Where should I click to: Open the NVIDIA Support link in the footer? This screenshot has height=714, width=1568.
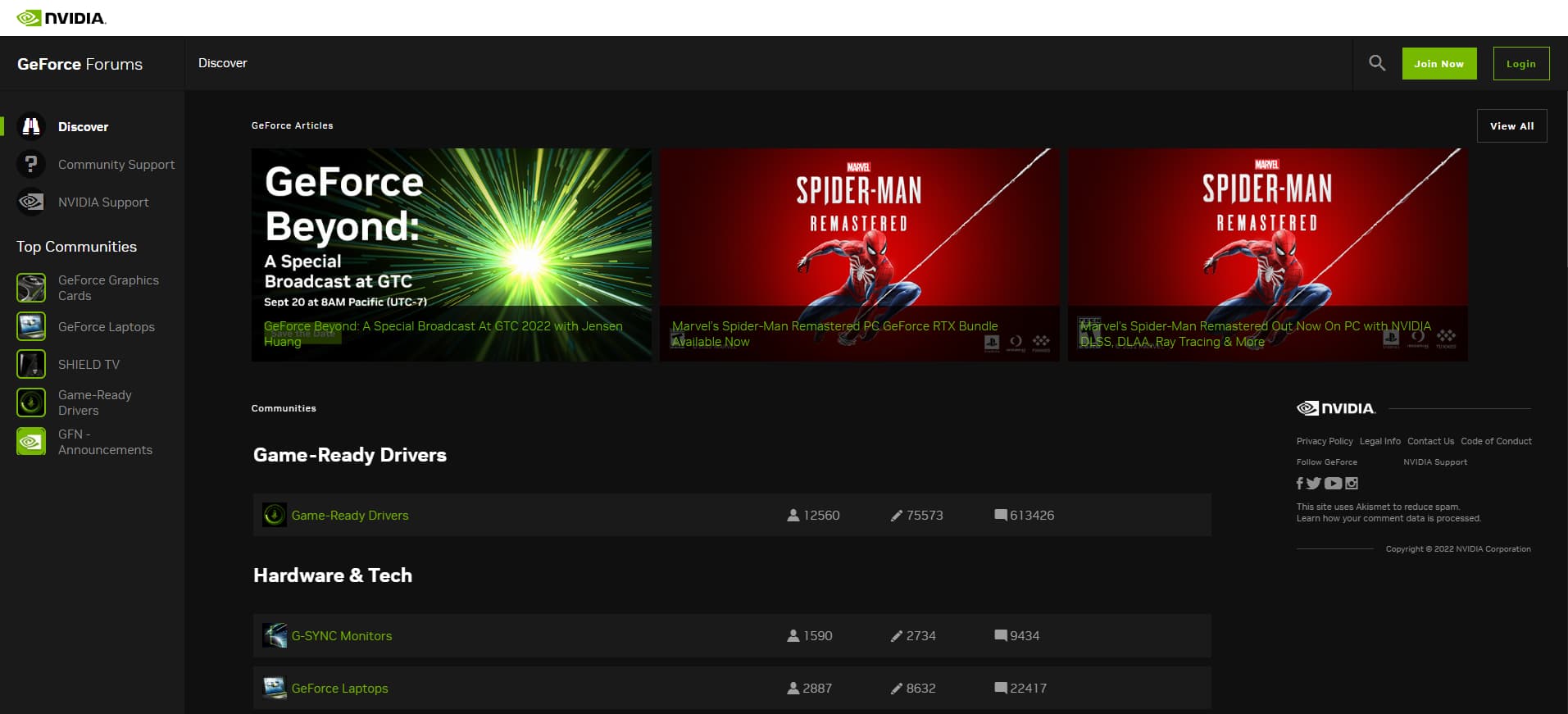1435,462
